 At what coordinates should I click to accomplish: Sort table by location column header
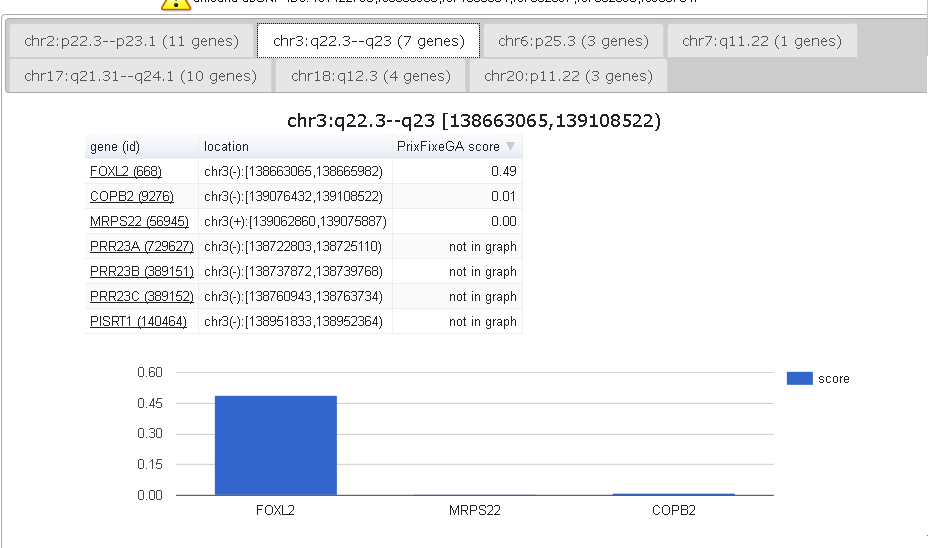(226, 147)
